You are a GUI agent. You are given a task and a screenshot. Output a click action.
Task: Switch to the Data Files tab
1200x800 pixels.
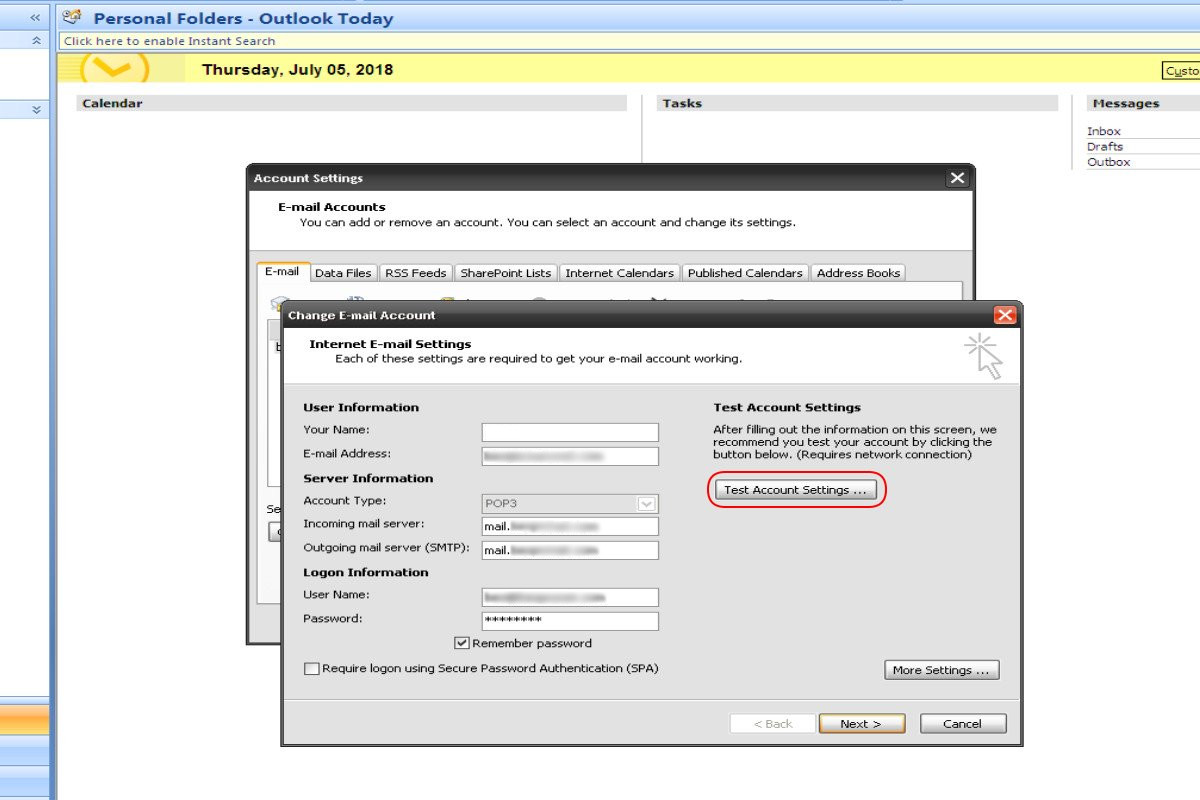[x=343, y=273]
